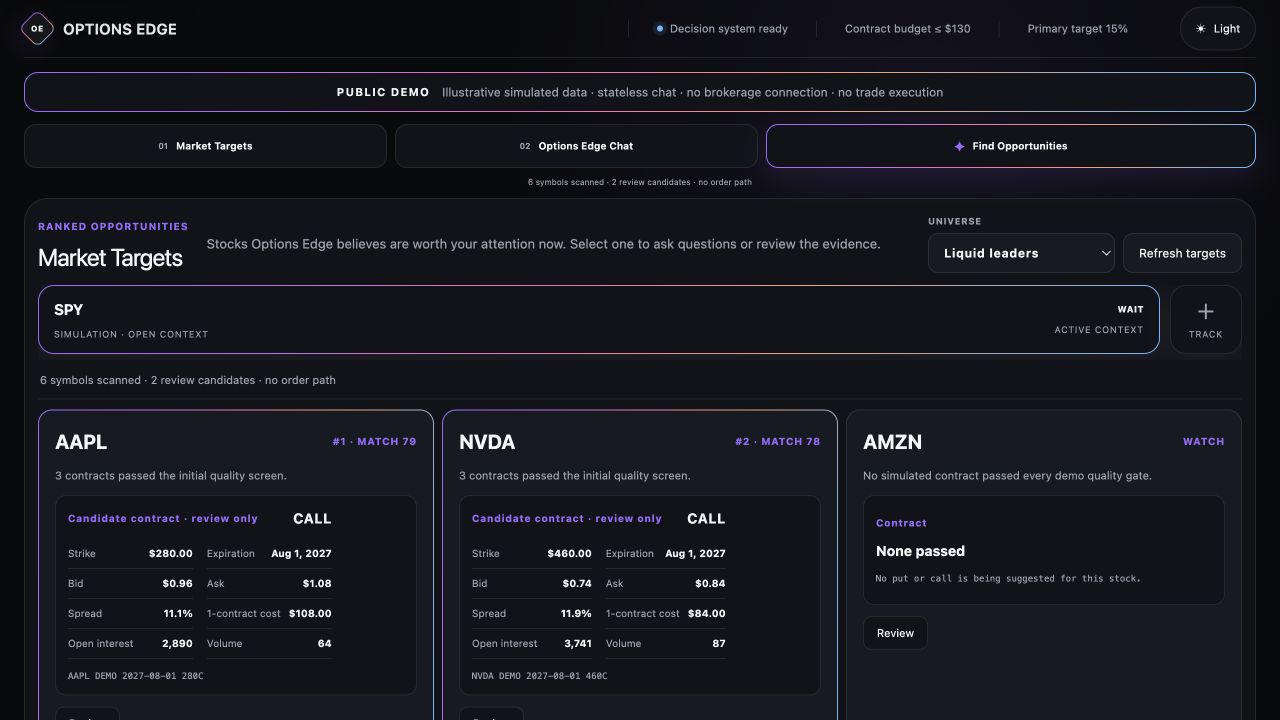Click the plus Track icon
Image resolution: width=1280 pixels, height=720 pixels.
(1205, 312)
